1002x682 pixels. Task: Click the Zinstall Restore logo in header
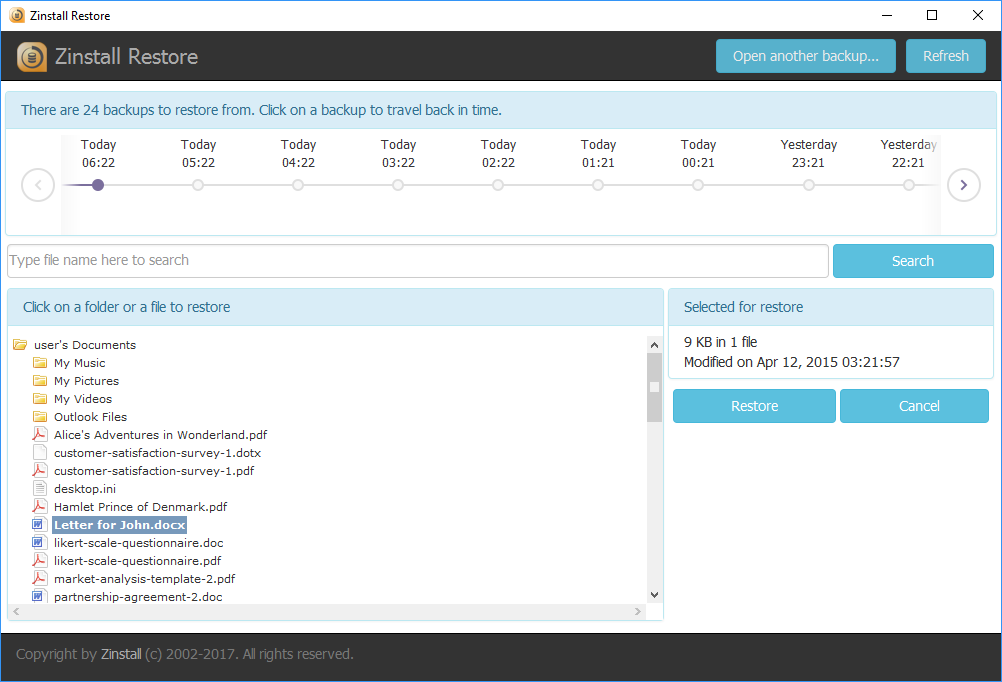32,57
